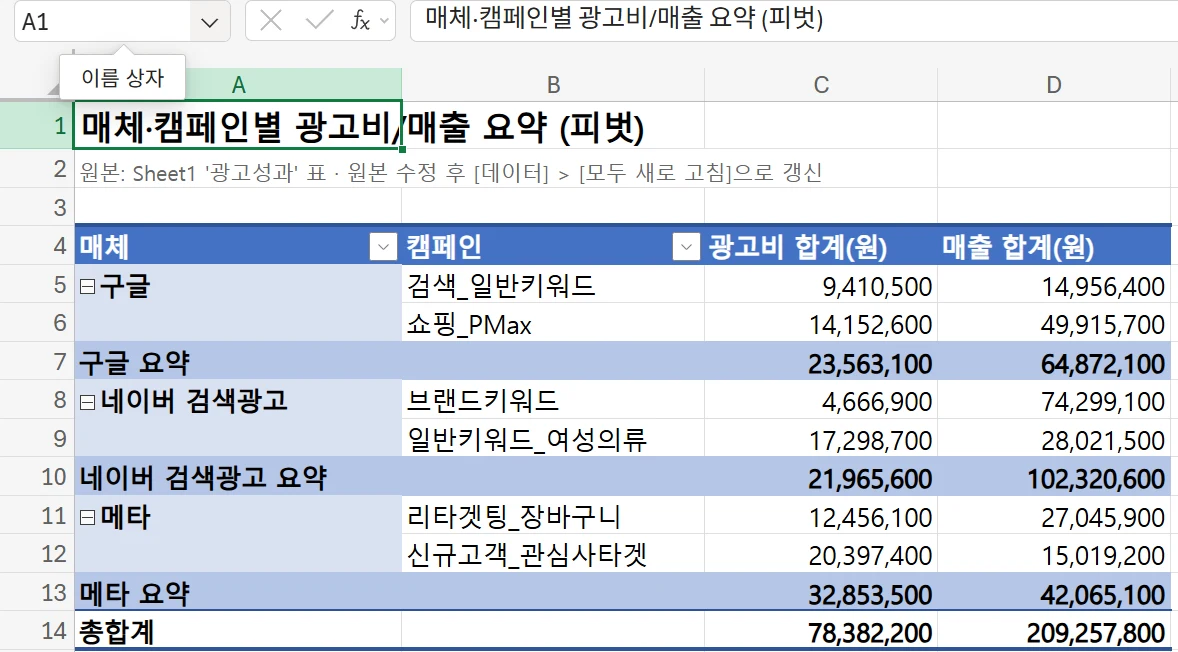Click the 광고비 합계(원) header cell
The image size is (1178, 652).
[x=821, y=246]
